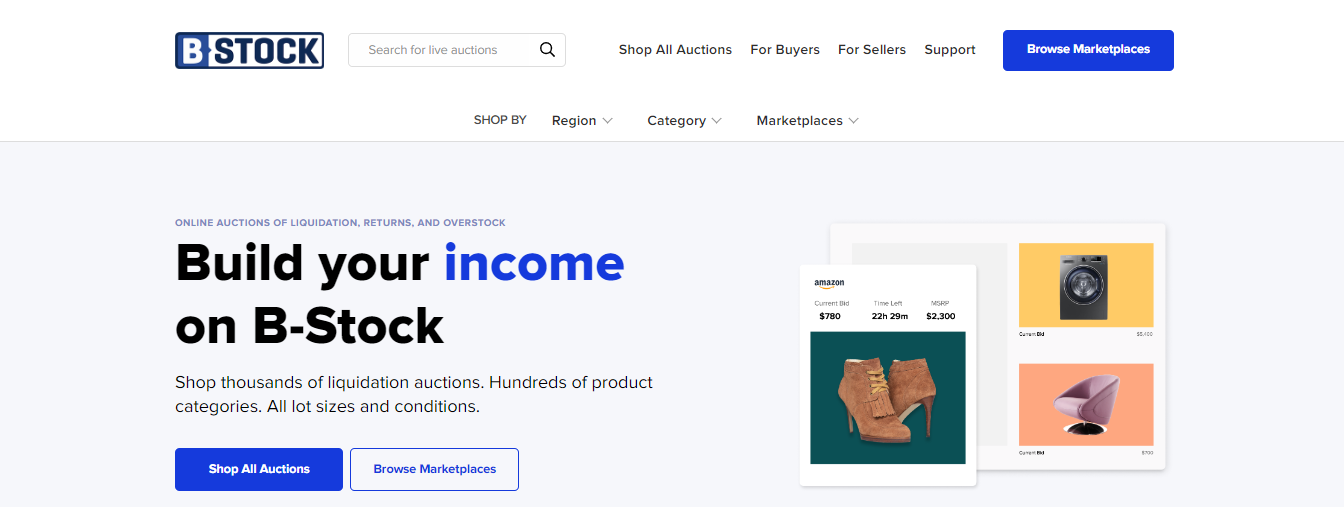Select the pink chair product thumbnail
The image size is (1344, 507).
click(x=1086, y=404)
